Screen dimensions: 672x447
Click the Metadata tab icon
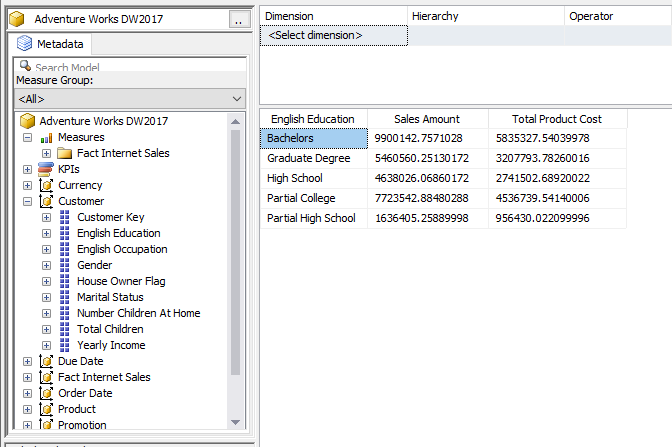tap(24, 43)
